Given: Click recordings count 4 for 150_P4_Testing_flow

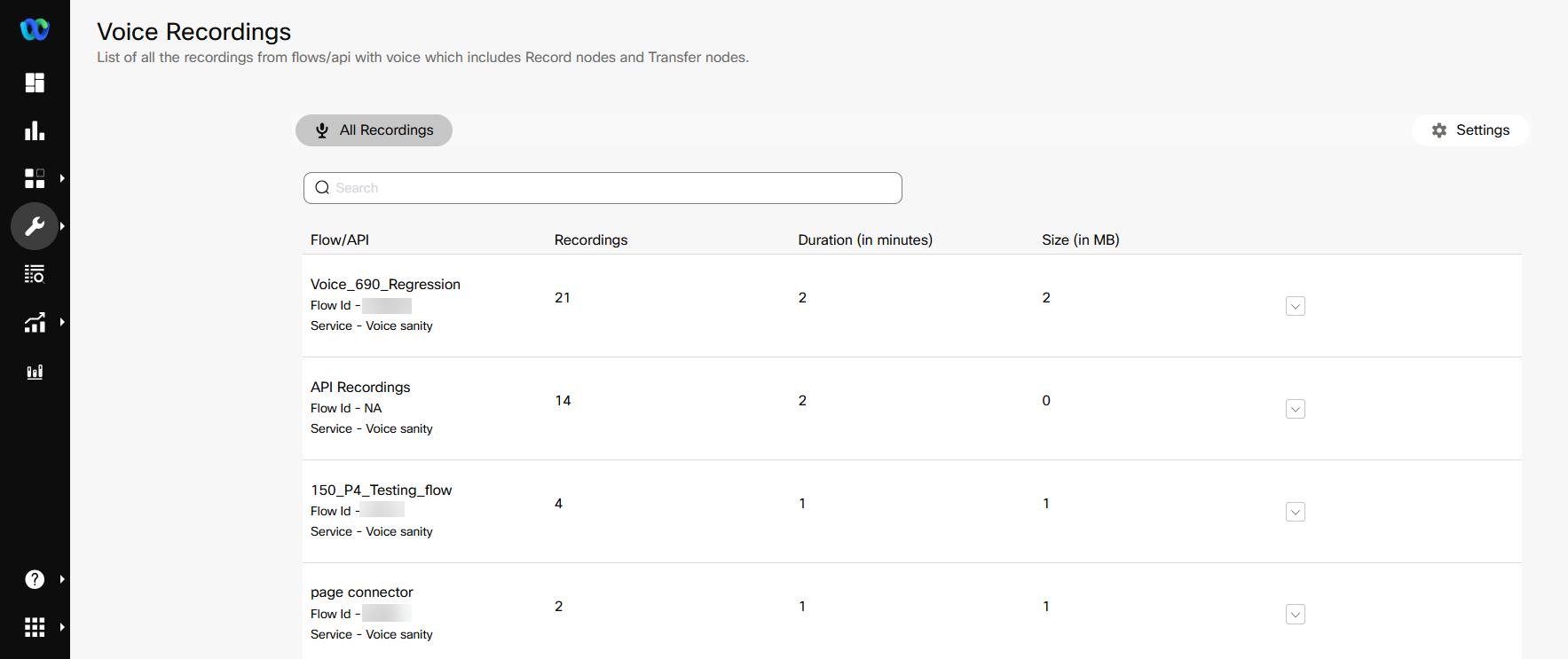Looking at the screenshot, I should [559, 504].
